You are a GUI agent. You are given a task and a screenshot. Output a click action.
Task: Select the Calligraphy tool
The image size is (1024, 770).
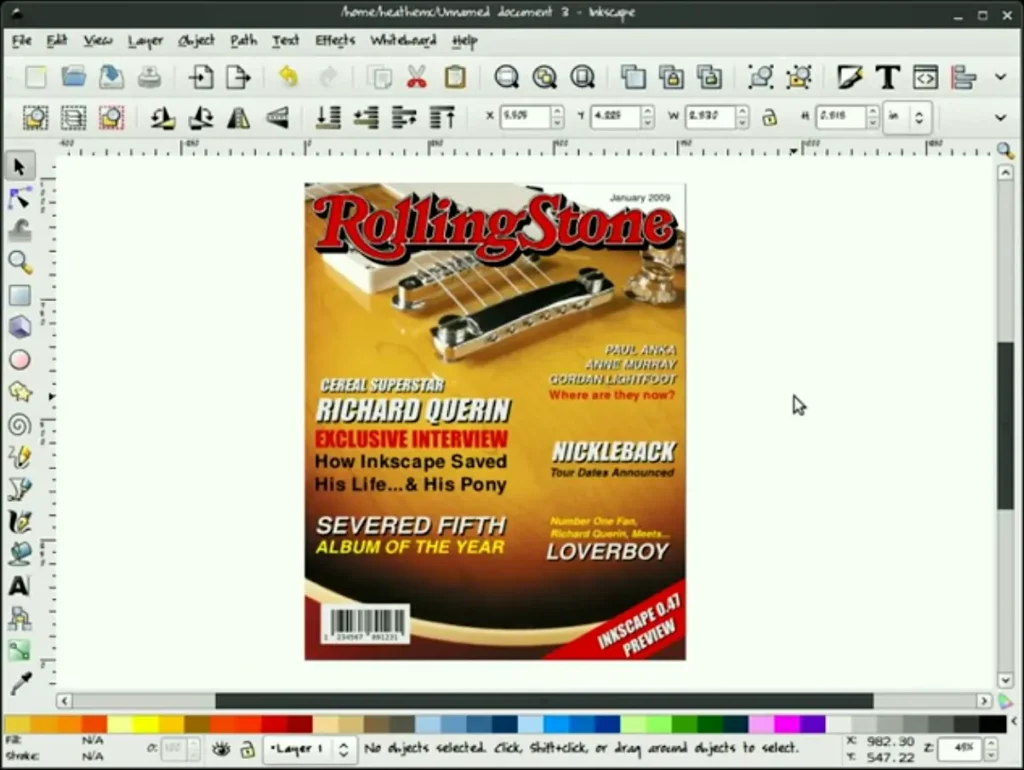point(20,521)
